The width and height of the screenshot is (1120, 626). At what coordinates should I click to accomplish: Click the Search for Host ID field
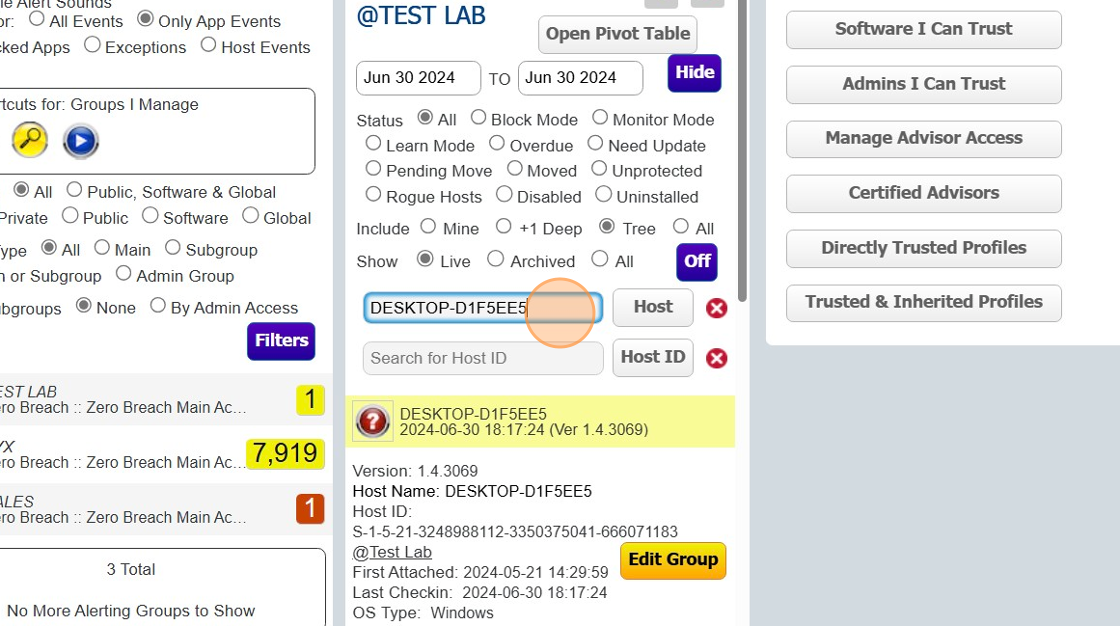coord(483,358)
